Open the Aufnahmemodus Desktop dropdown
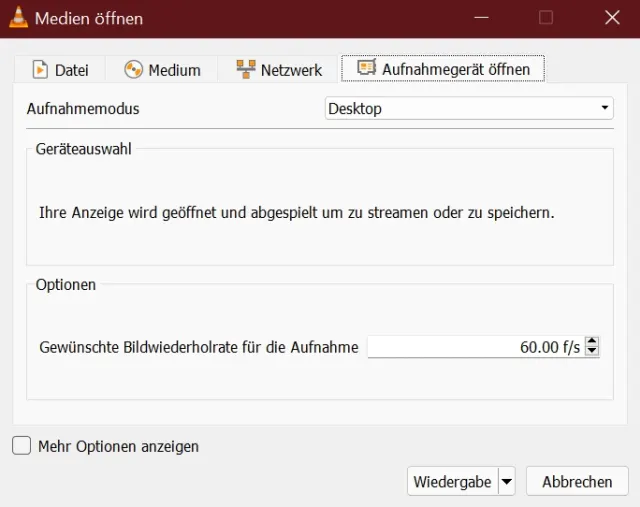Screen dimensions: 640x507 (x=469, y=109)
